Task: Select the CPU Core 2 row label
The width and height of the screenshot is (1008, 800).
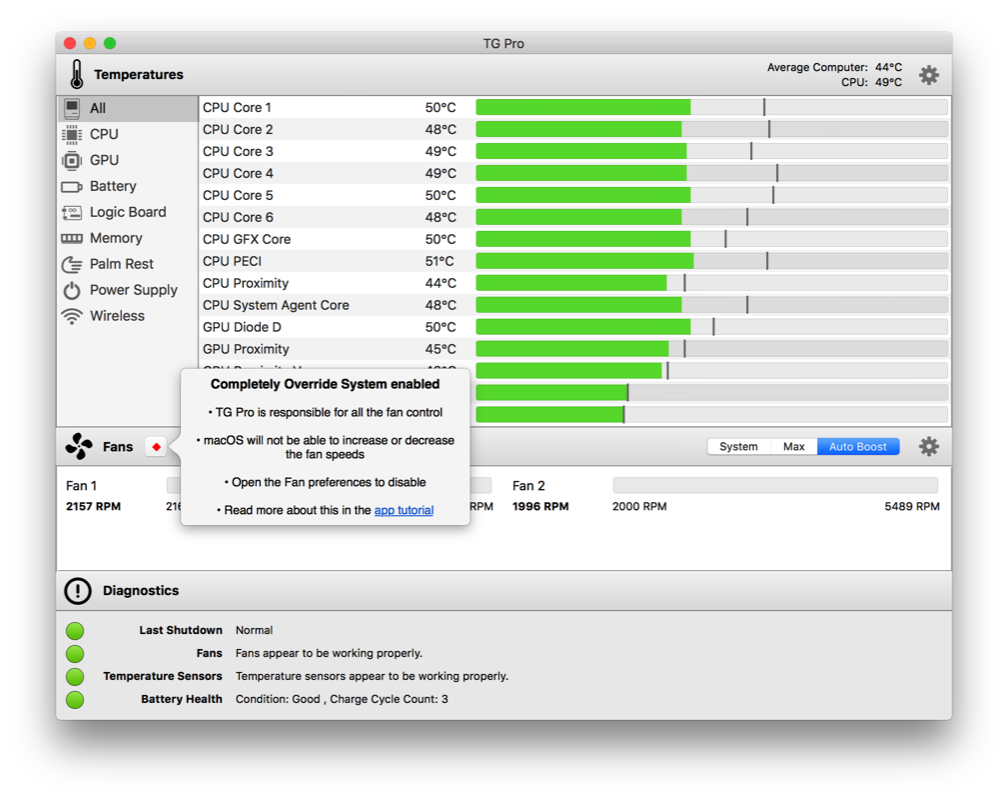Action: pos(237,129)
